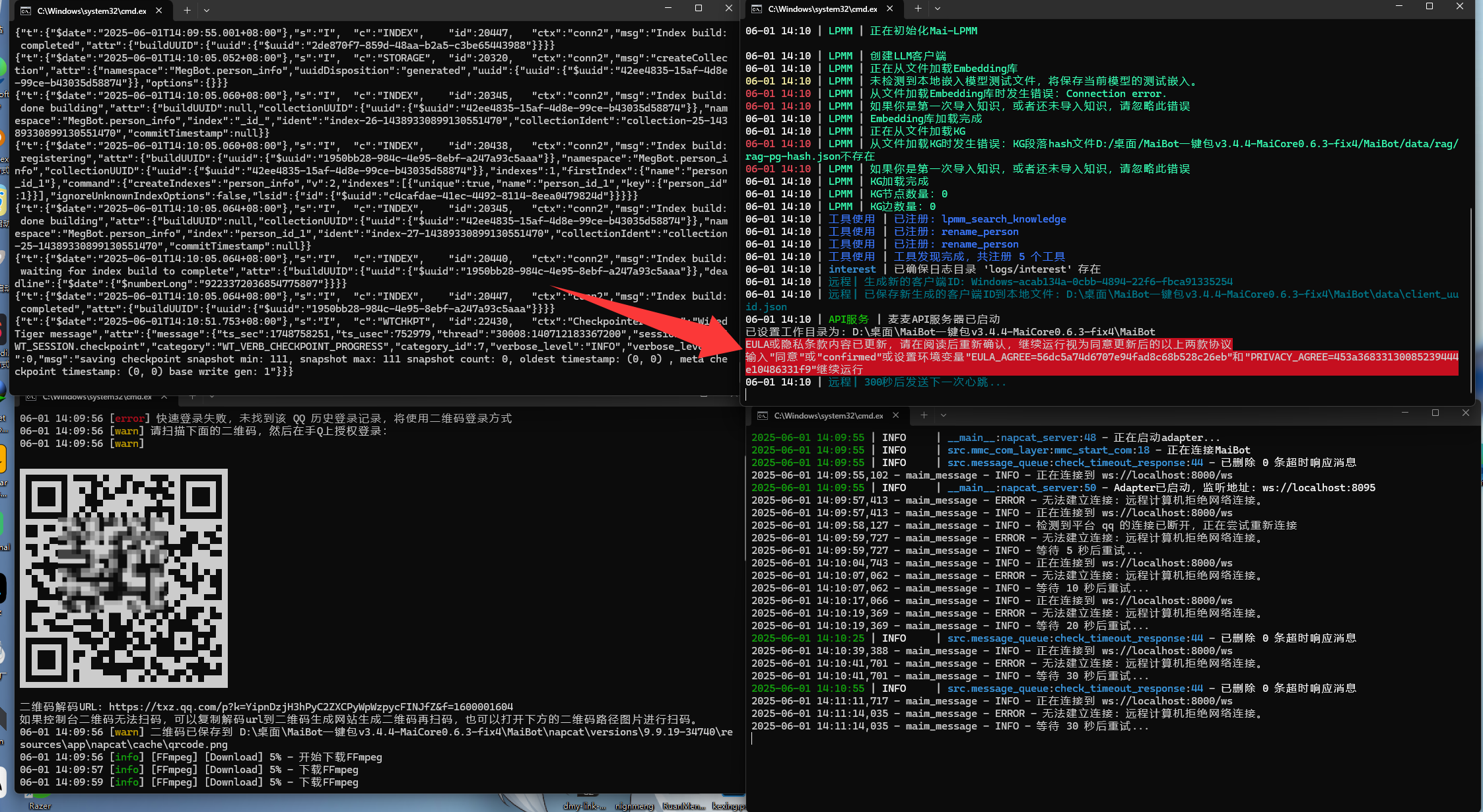Click '等待 5 秒后重试' log line
The height and width of the screenshot is (812, 1483).
tap(948, 551)
